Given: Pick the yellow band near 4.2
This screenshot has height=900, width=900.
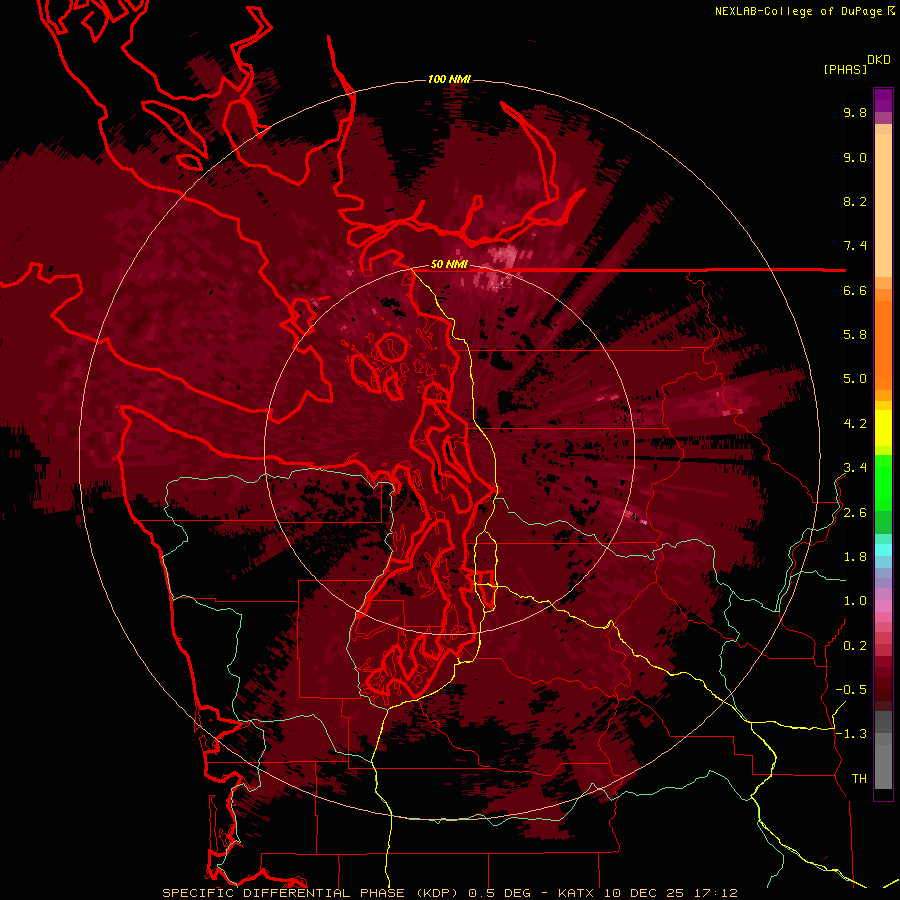Looking at the screenshot, I should click(883, 428).
